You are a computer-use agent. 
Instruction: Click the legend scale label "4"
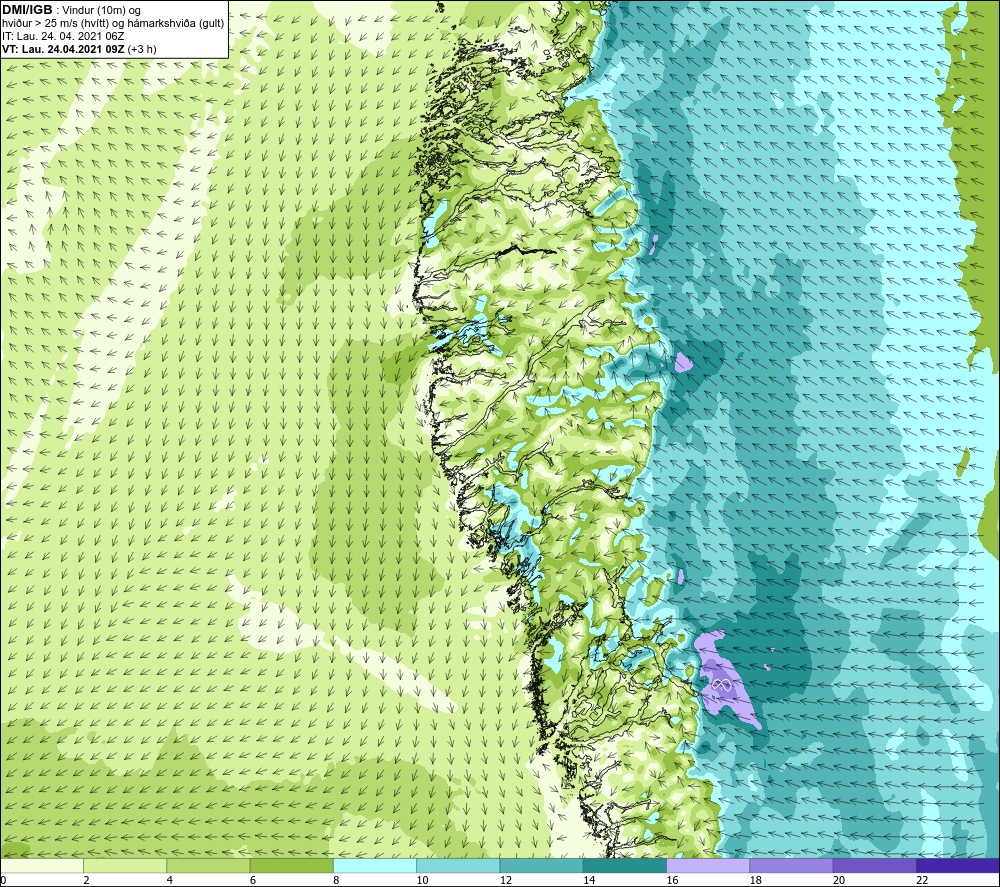pyautogui.click(x=170, y=881)
